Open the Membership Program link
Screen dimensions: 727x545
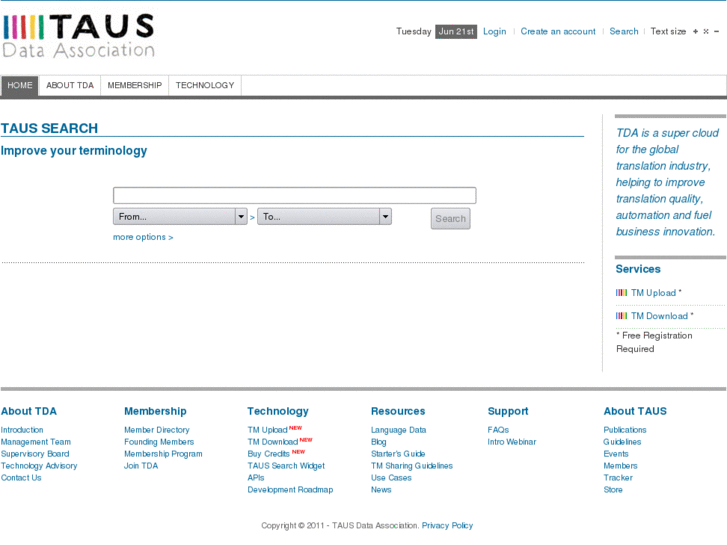click(x=163, y=454)
